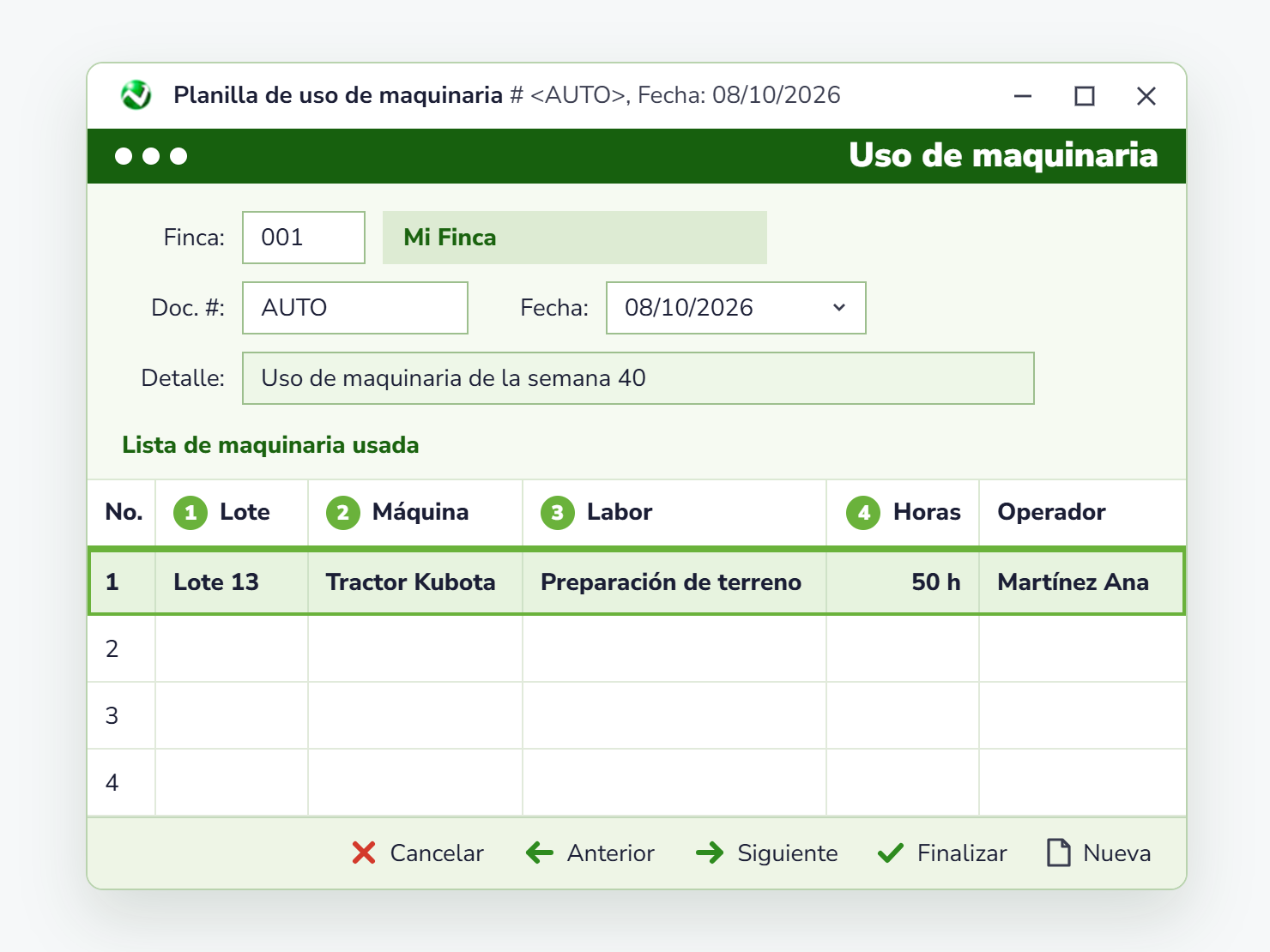Click the Labor column header
Image resolution: width=1270 pixels, height=952 pixels.
coord(674,513)
